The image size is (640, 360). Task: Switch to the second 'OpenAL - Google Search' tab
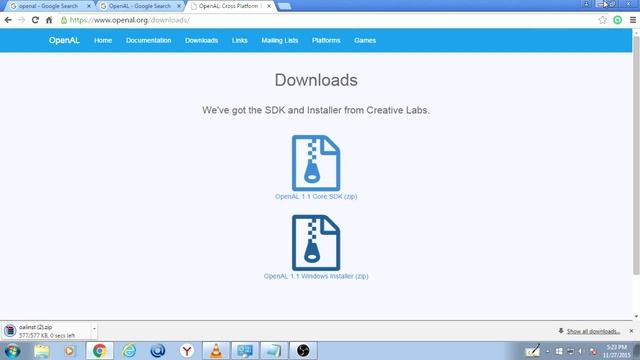(139, 6)
